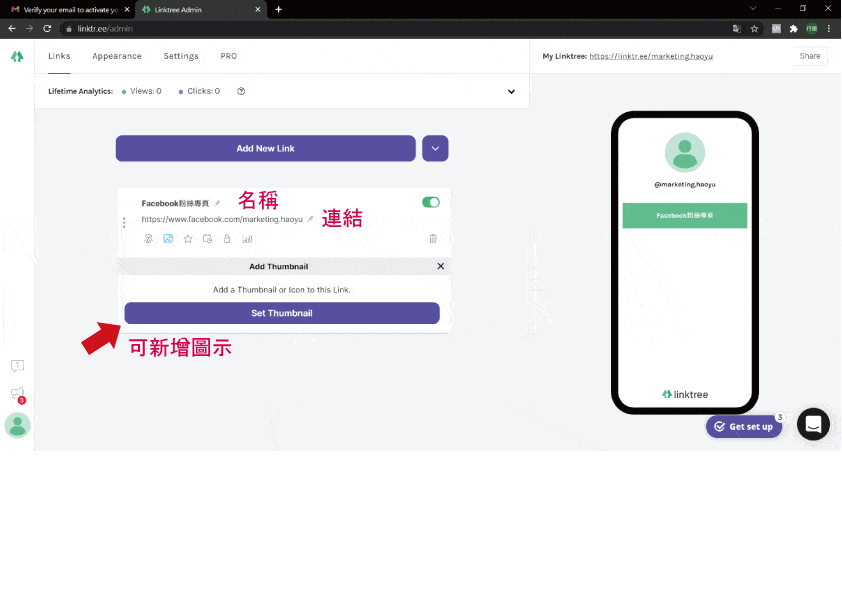Click the Share button
Screen dimensions: 842x595
coord(810,56)
